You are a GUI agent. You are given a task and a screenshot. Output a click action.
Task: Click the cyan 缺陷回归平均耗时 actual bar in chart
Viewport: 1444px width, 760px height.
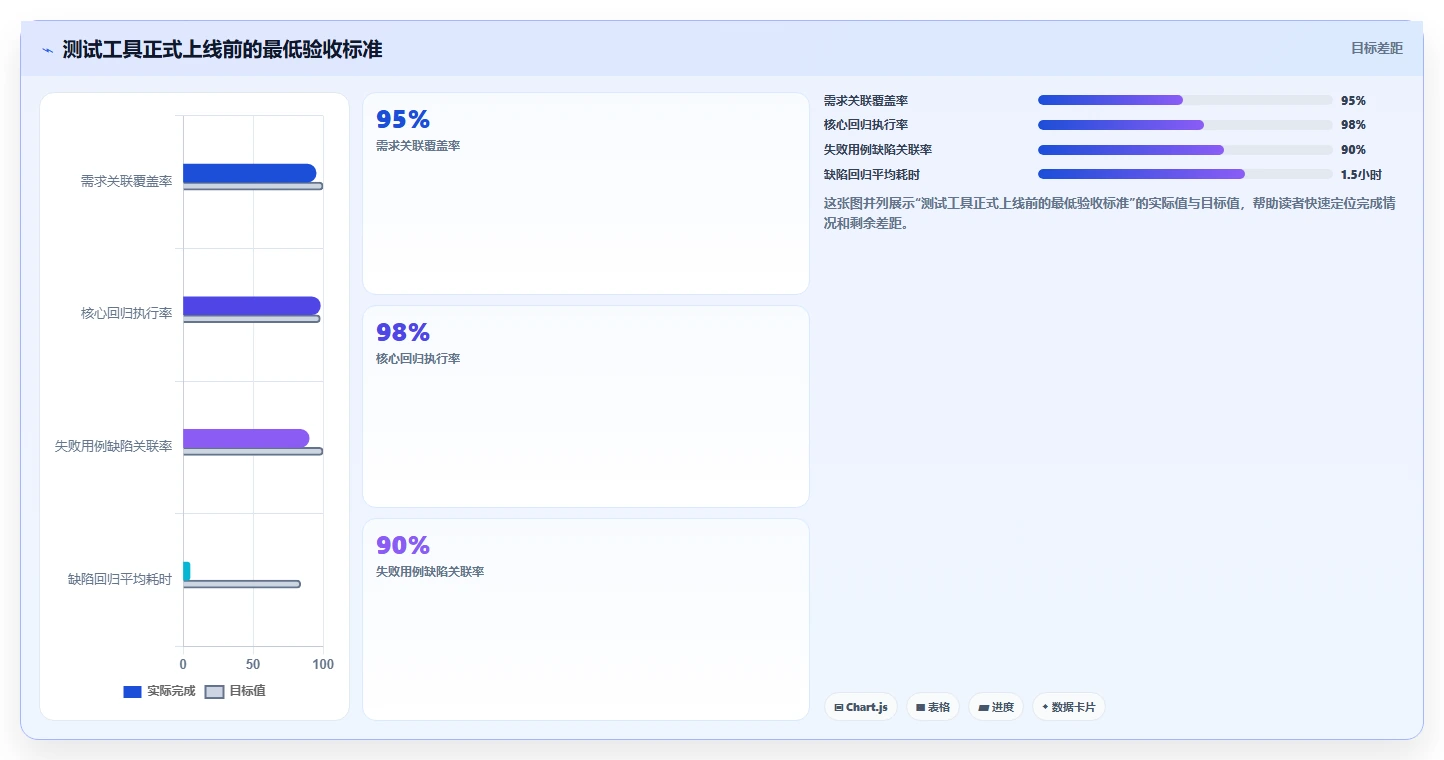(x=186, y=571)
